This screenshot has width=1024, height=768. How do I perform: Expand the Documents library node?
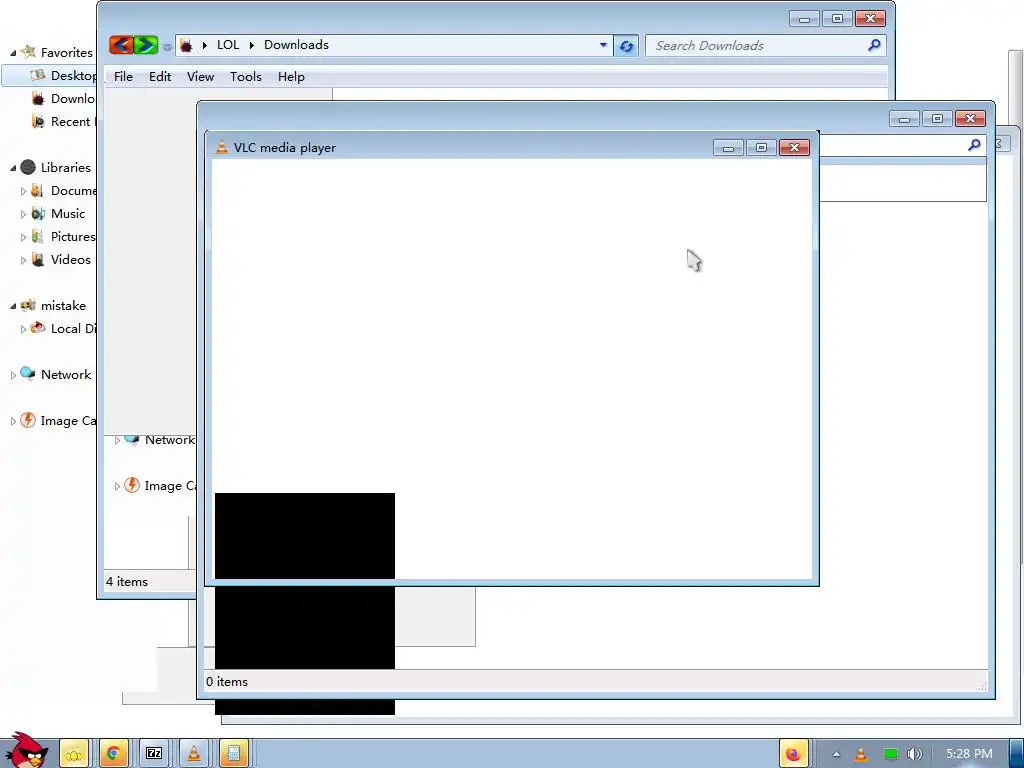(24, 191)
